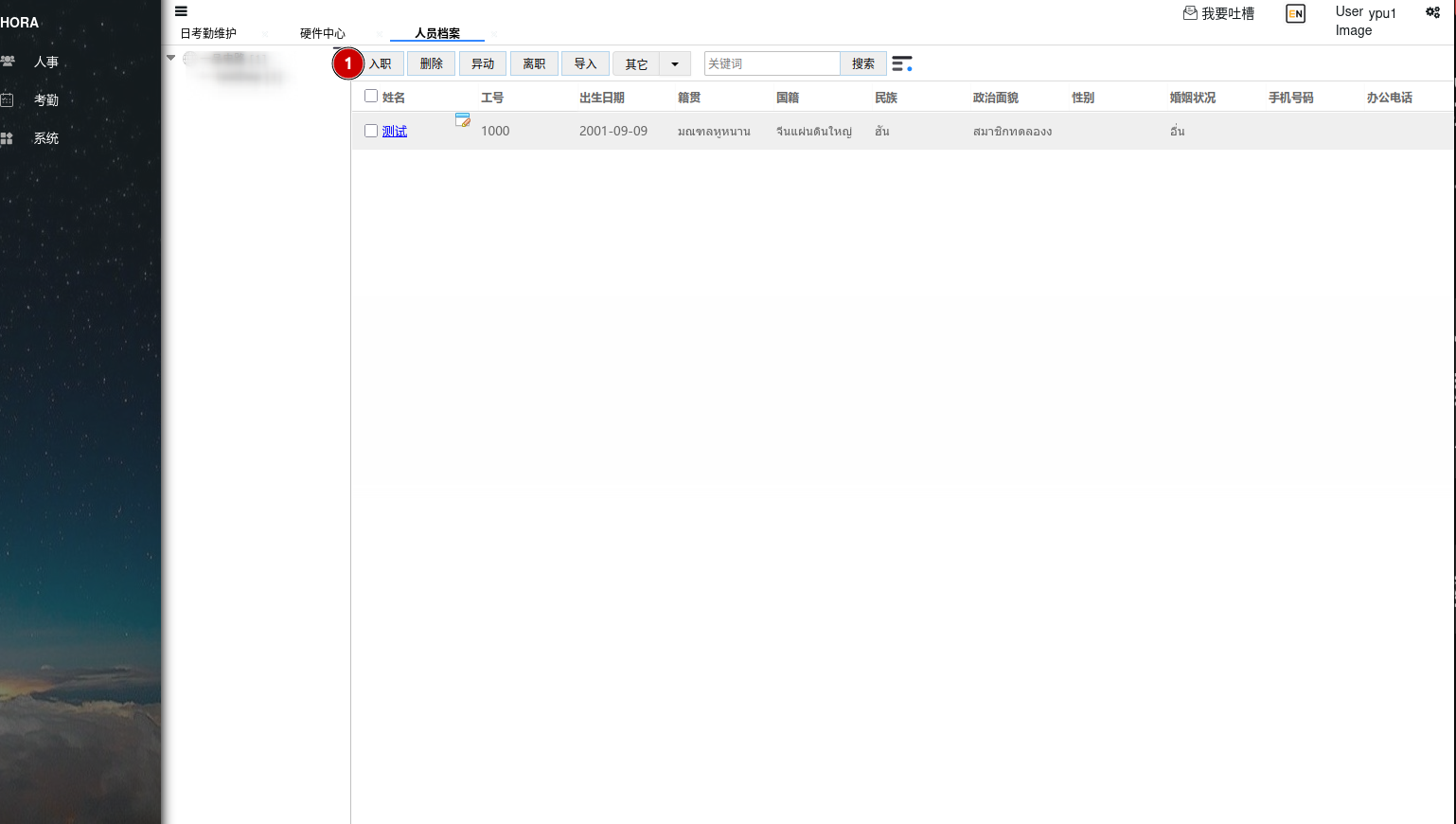Click the 我要吐槽 envelope icon
Screen dimensions: 1456x824
(1190, 12)
